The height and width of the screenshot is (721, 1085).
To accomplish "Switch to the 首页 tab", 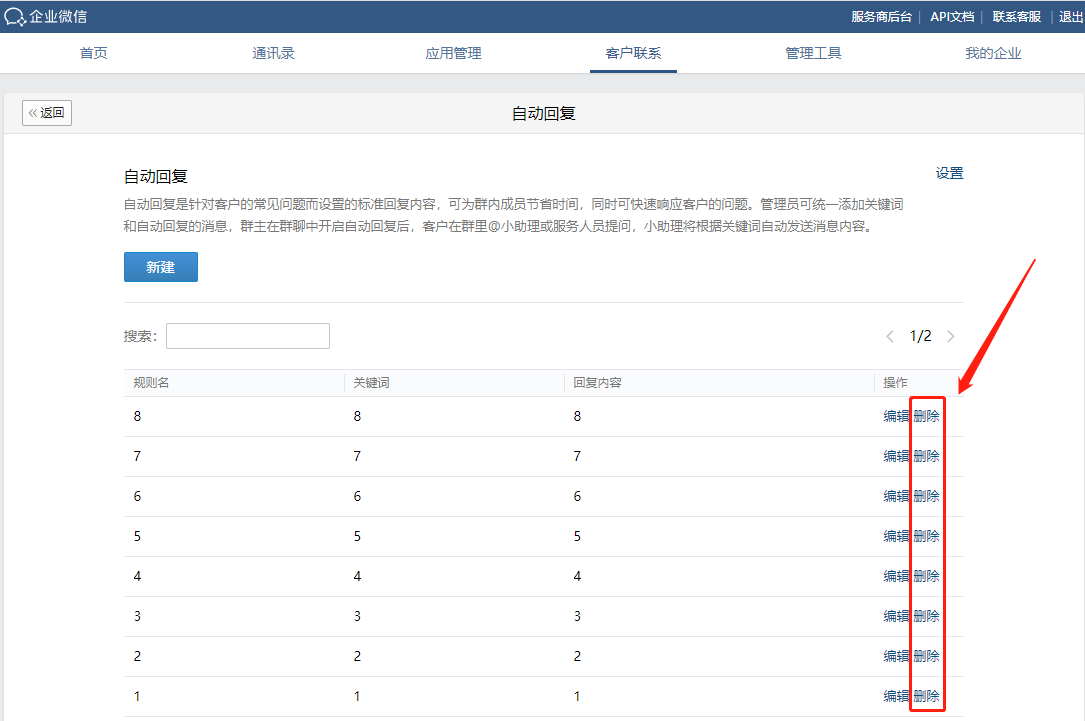I will click(x=94, y=53).
